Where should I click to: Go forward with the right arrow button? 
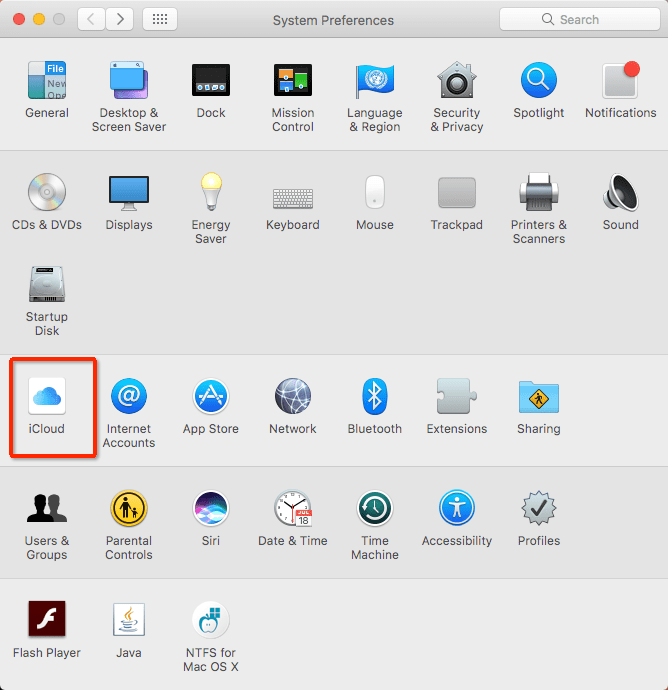[120, 19]
